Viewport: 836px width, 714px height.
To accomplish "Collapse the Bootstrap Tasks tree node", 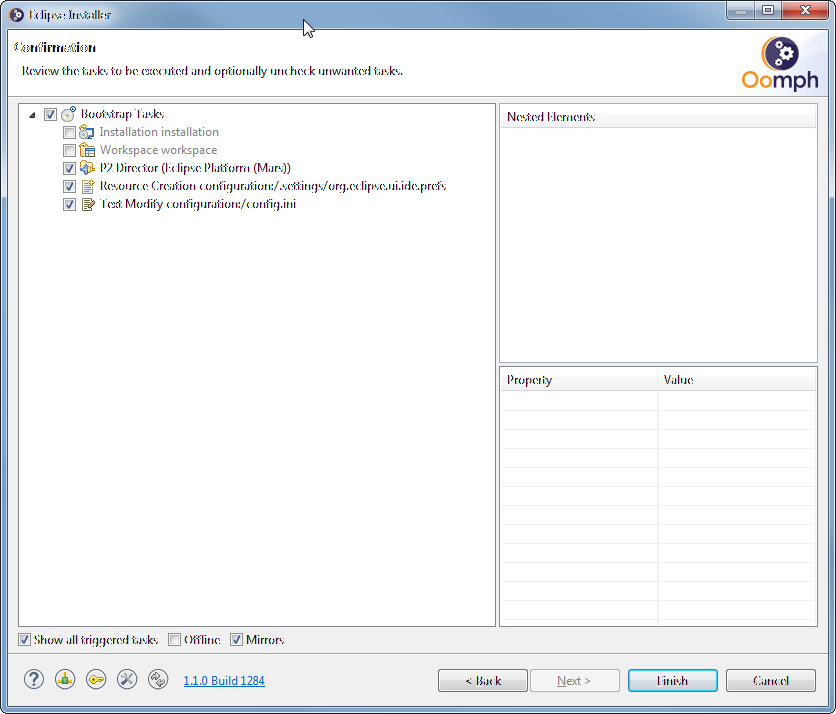I will click(32, 115).
